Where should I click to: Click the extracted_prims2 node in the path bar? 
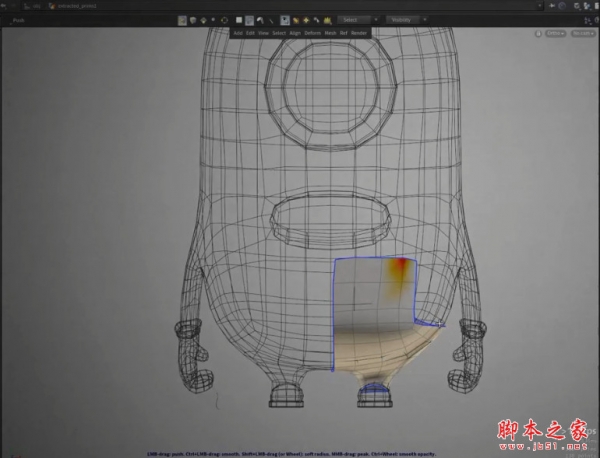coord(73,6)
